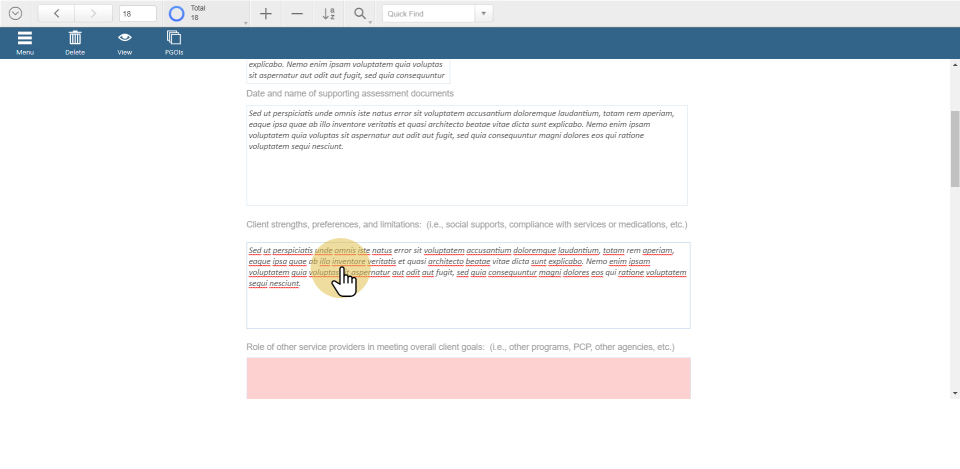Click the record number field showing 18
Viewport: 960px width, 469px height.
137,14
